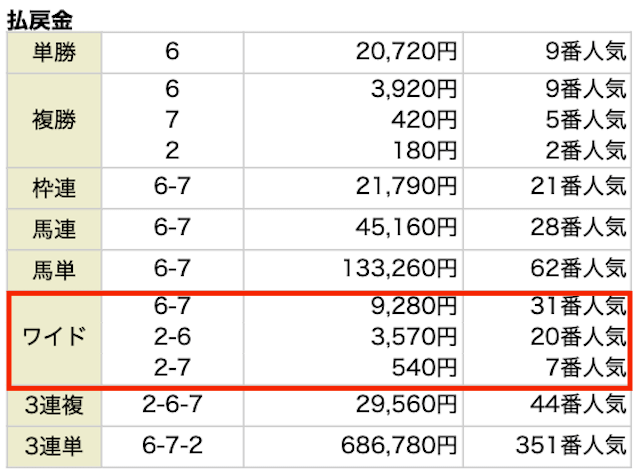Click the 29,560円 trio payout
640x474 pixels.
pos(406,405)
